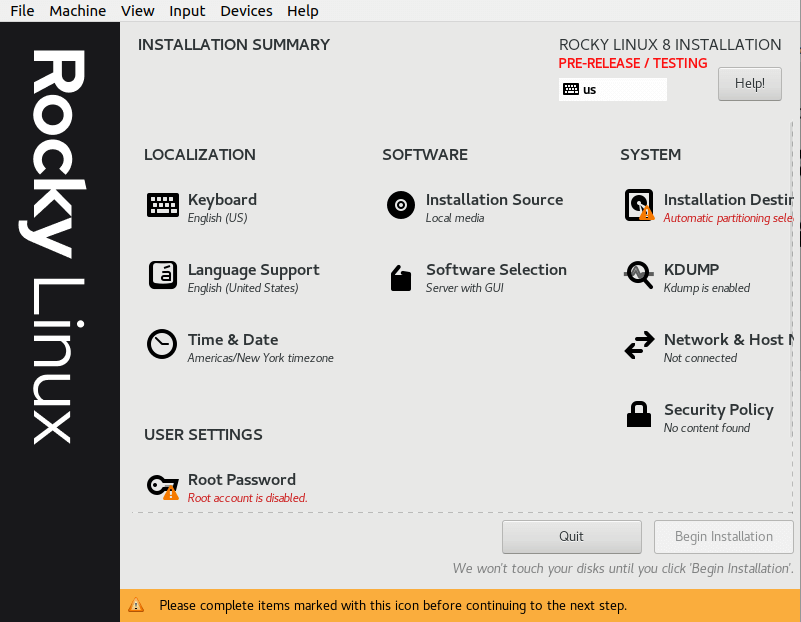Screen dimensions: 801x622
Task: Click 'Americas/New York timezone' text
Action: pos(261,358)
